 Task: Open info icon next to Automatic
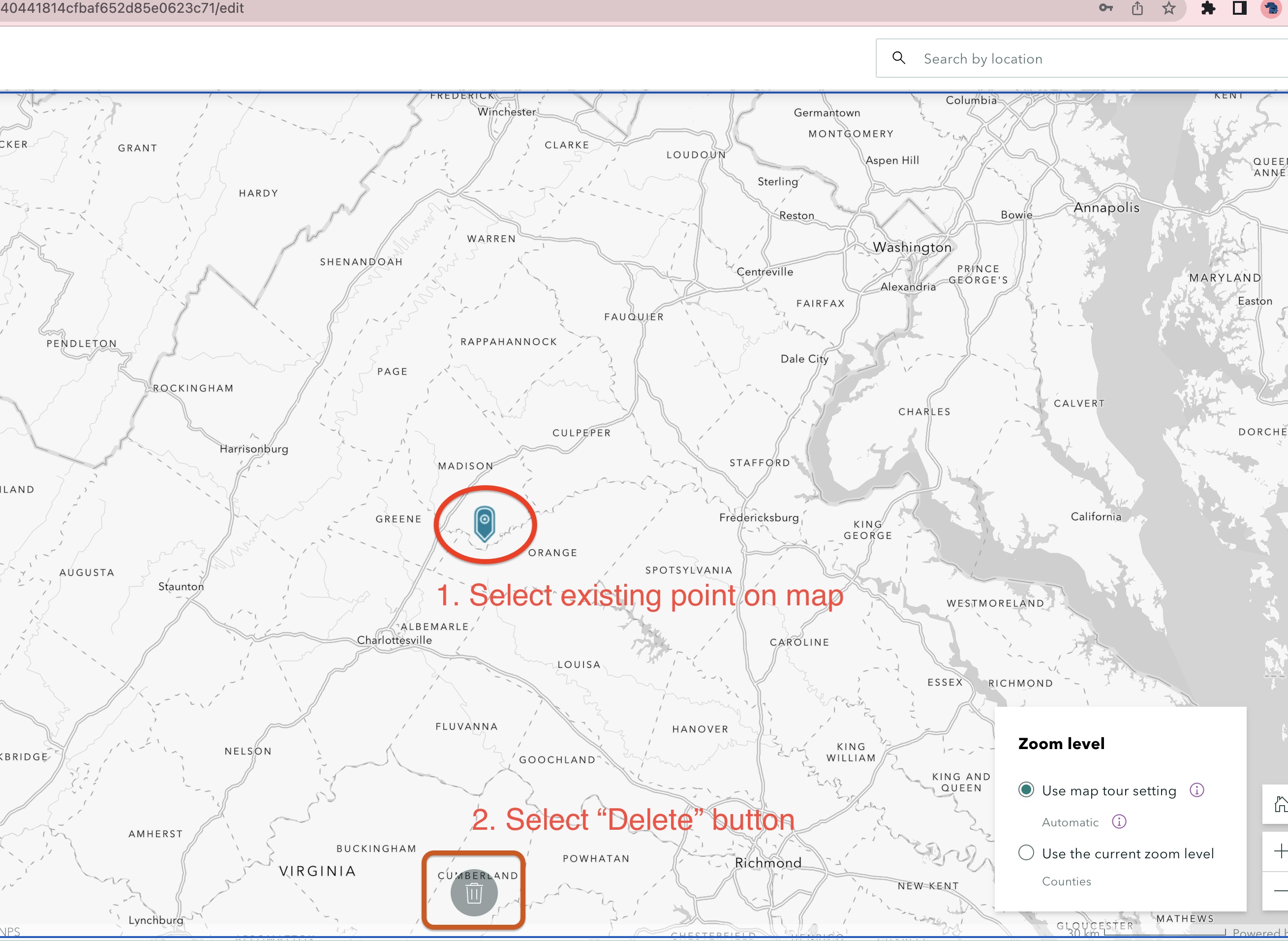1119,821
